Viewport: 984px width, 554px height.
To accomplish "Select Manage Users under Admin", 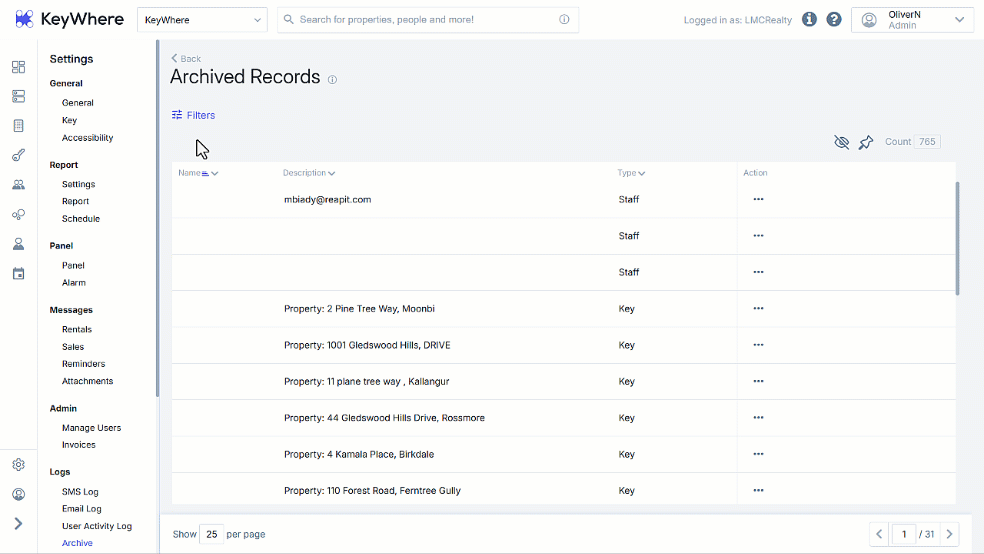I will point(92,428).
